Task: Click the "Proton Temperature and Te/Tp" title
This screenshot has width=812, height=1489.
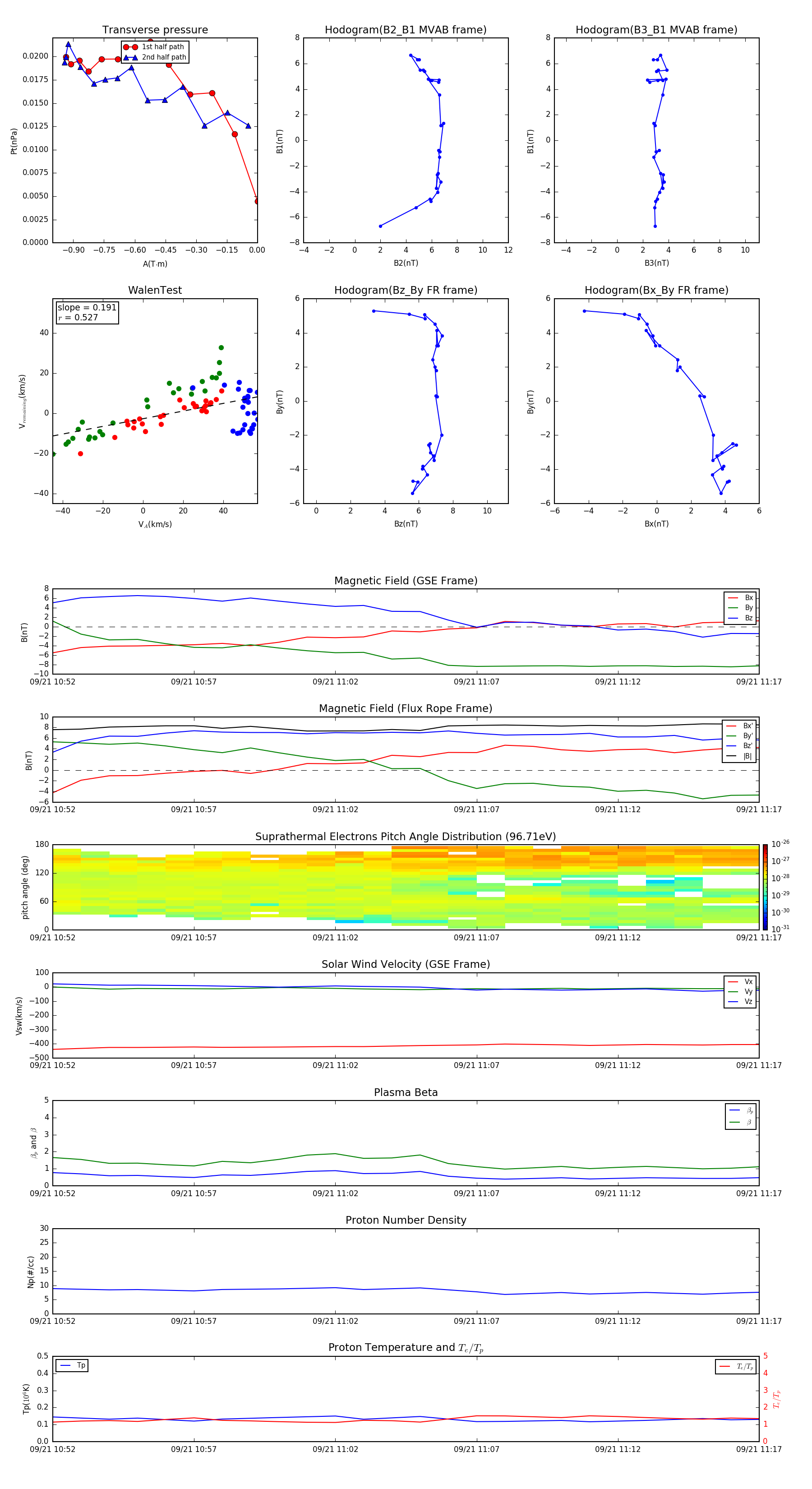Action: 406,1348
